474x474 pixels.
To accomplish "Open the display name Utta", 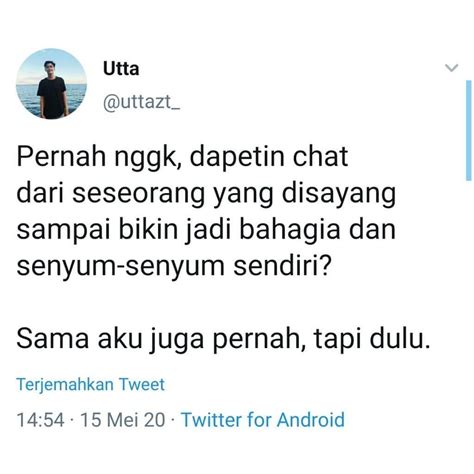I will (121, 69).
